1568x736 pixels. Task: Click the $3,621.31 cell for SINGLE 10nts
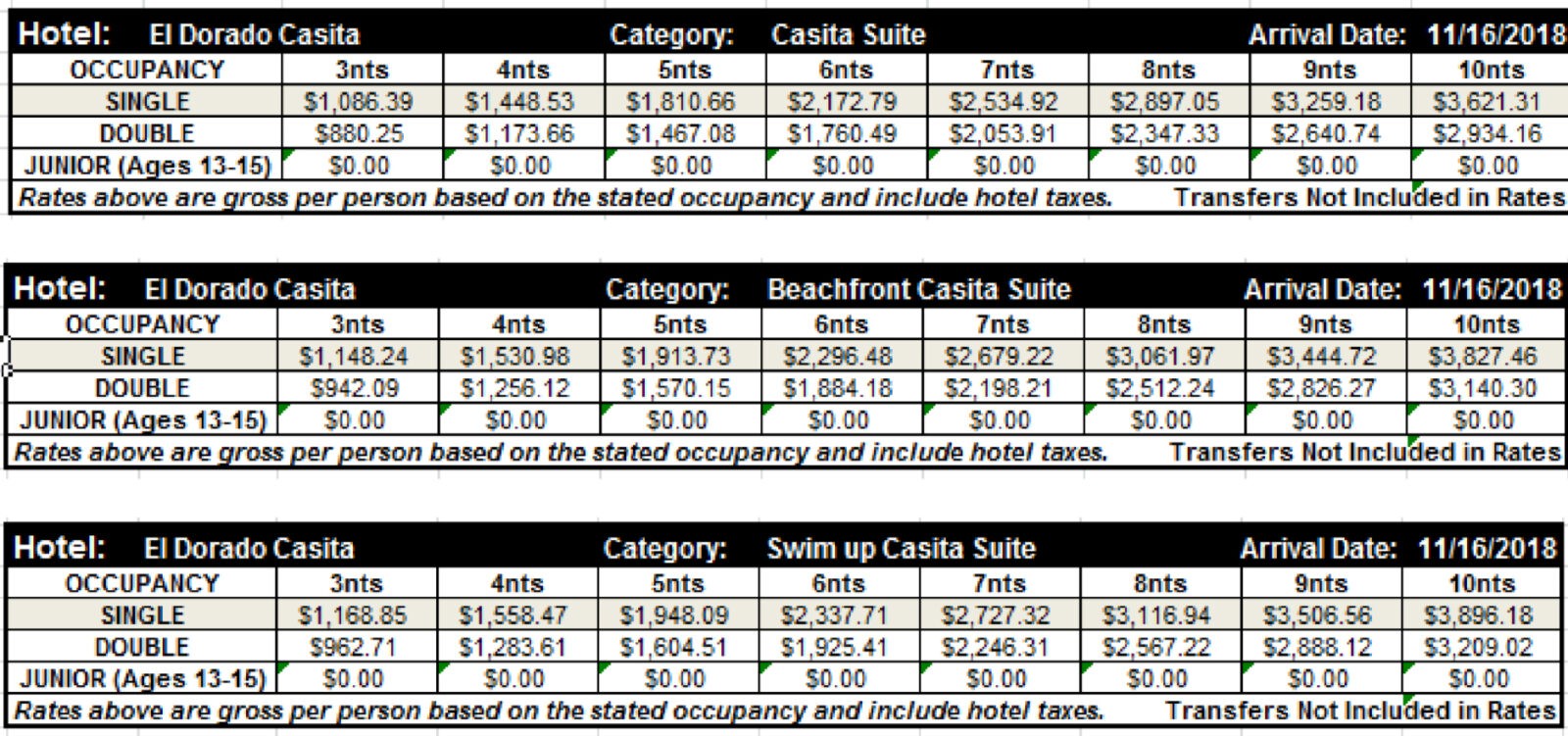coord(1488,101)
